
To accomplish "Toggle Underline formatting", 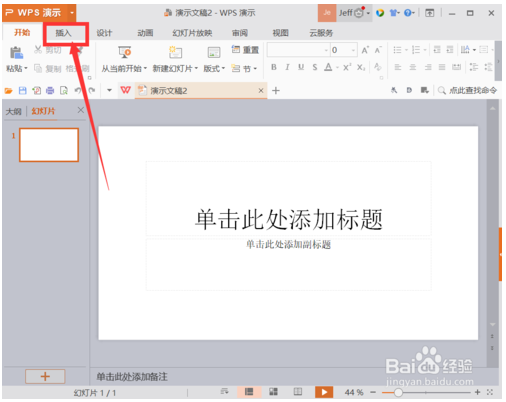I will coord(301,67).
